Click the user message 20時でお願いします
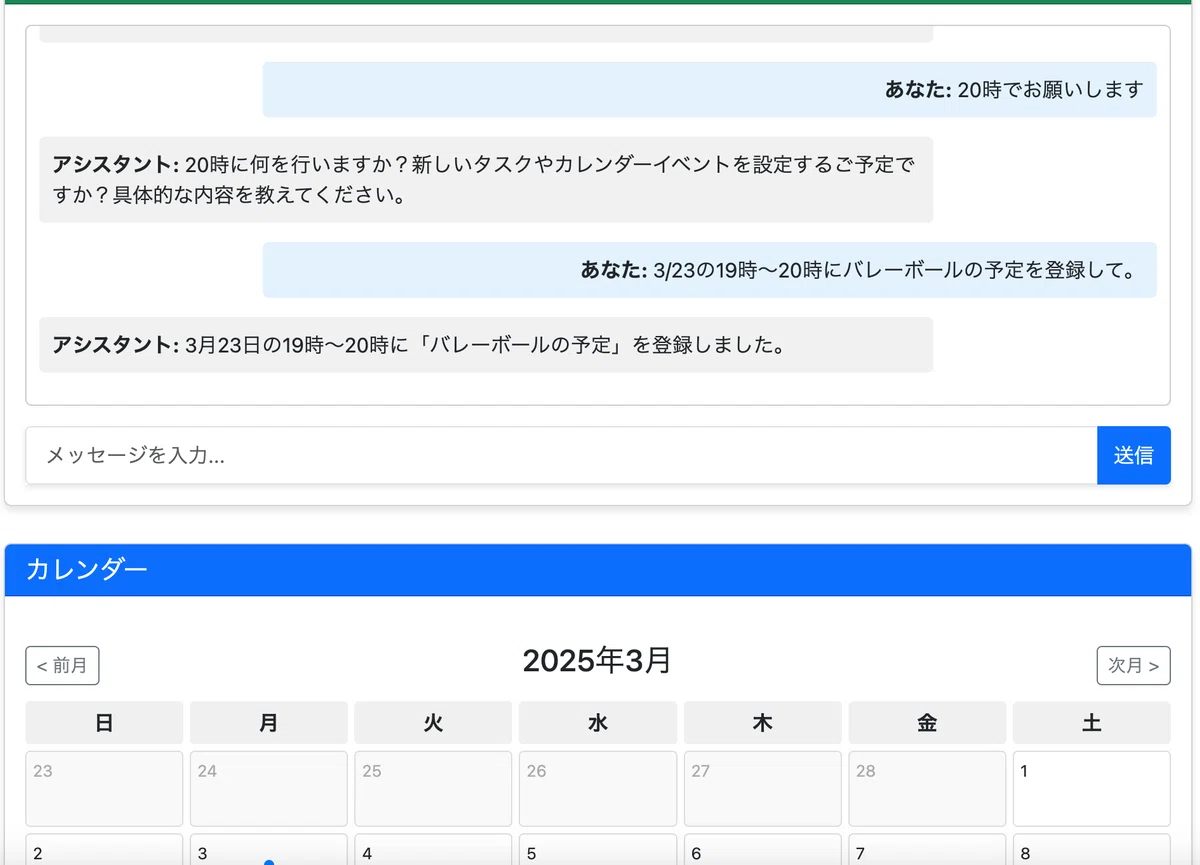 pos(710,90)
